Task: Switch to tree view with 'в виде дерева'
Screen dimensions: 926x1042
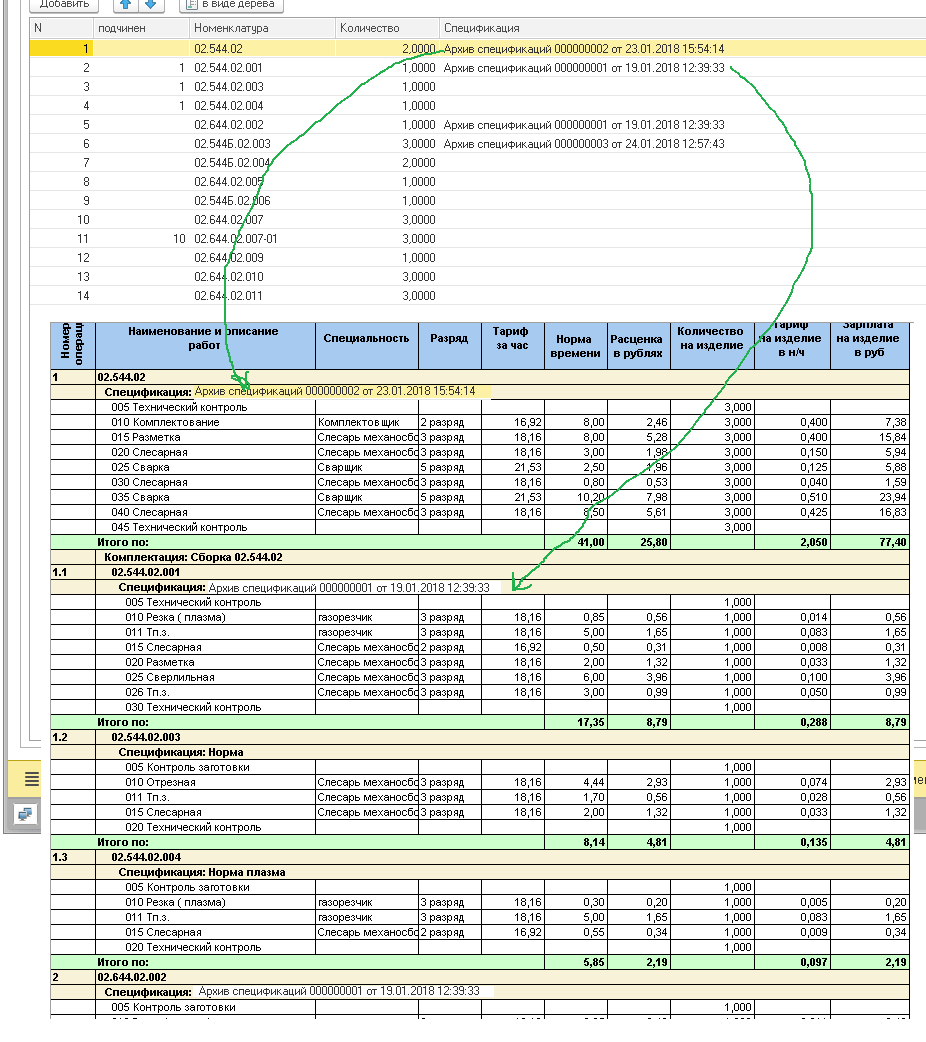Action: coord(232,5)
